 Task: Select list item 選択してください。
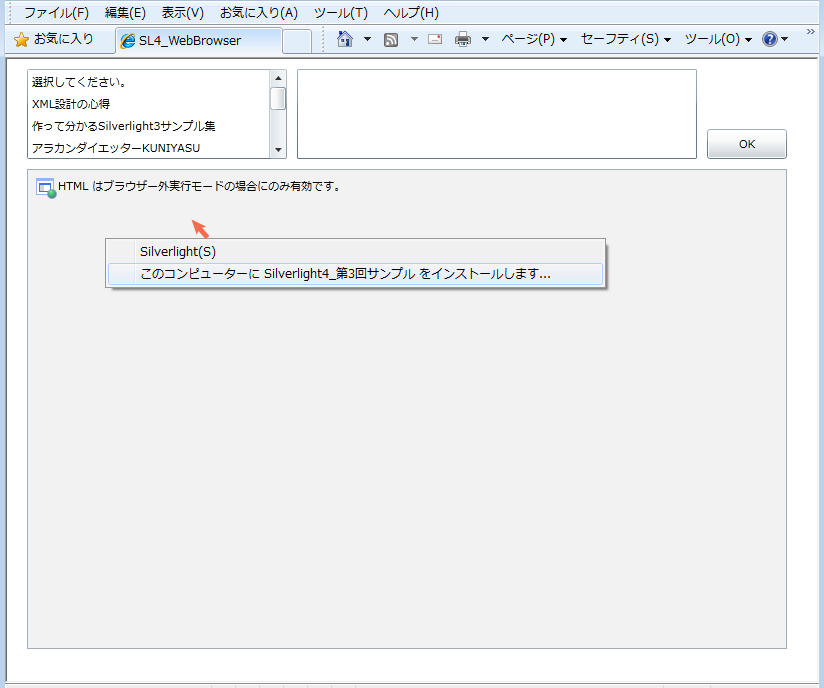pos(149,82)
